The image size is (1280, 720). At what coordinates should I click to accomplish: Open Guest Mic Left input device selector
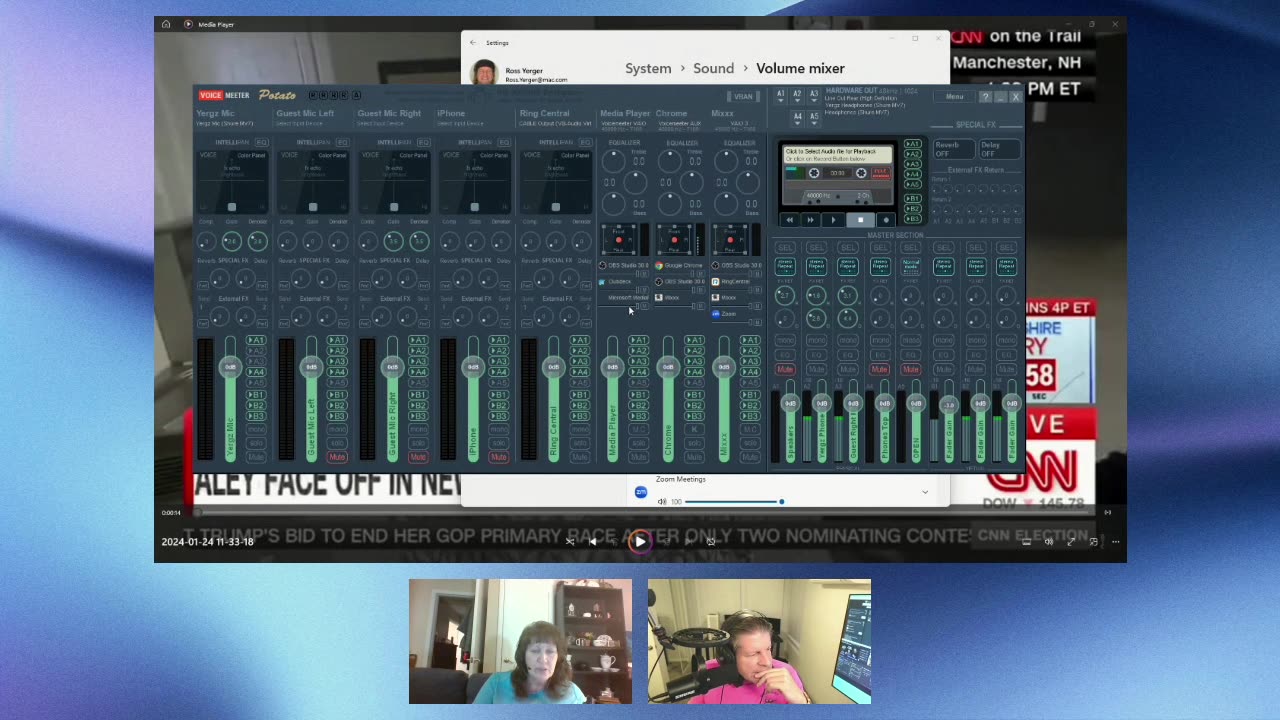299,124
